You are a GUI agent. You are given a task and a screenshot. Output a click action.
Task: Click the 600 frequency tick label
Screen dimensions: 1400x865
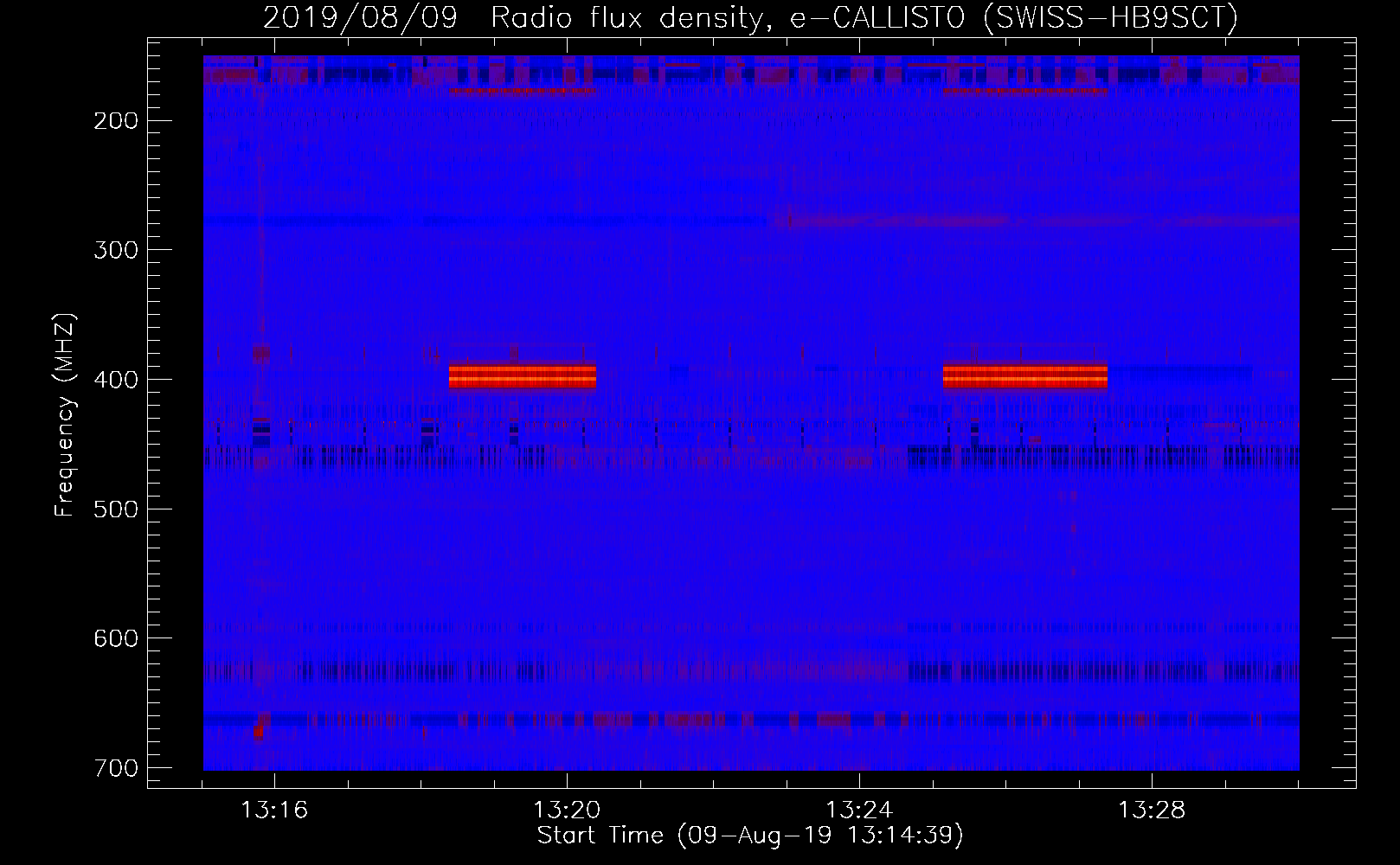point(115,638)
